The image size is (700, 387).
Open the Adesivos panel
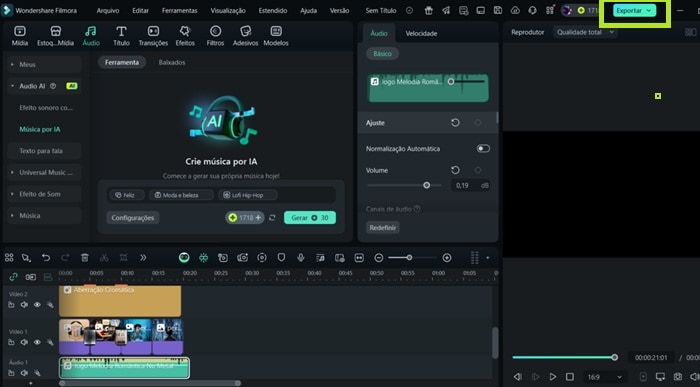tap(246, 36)
